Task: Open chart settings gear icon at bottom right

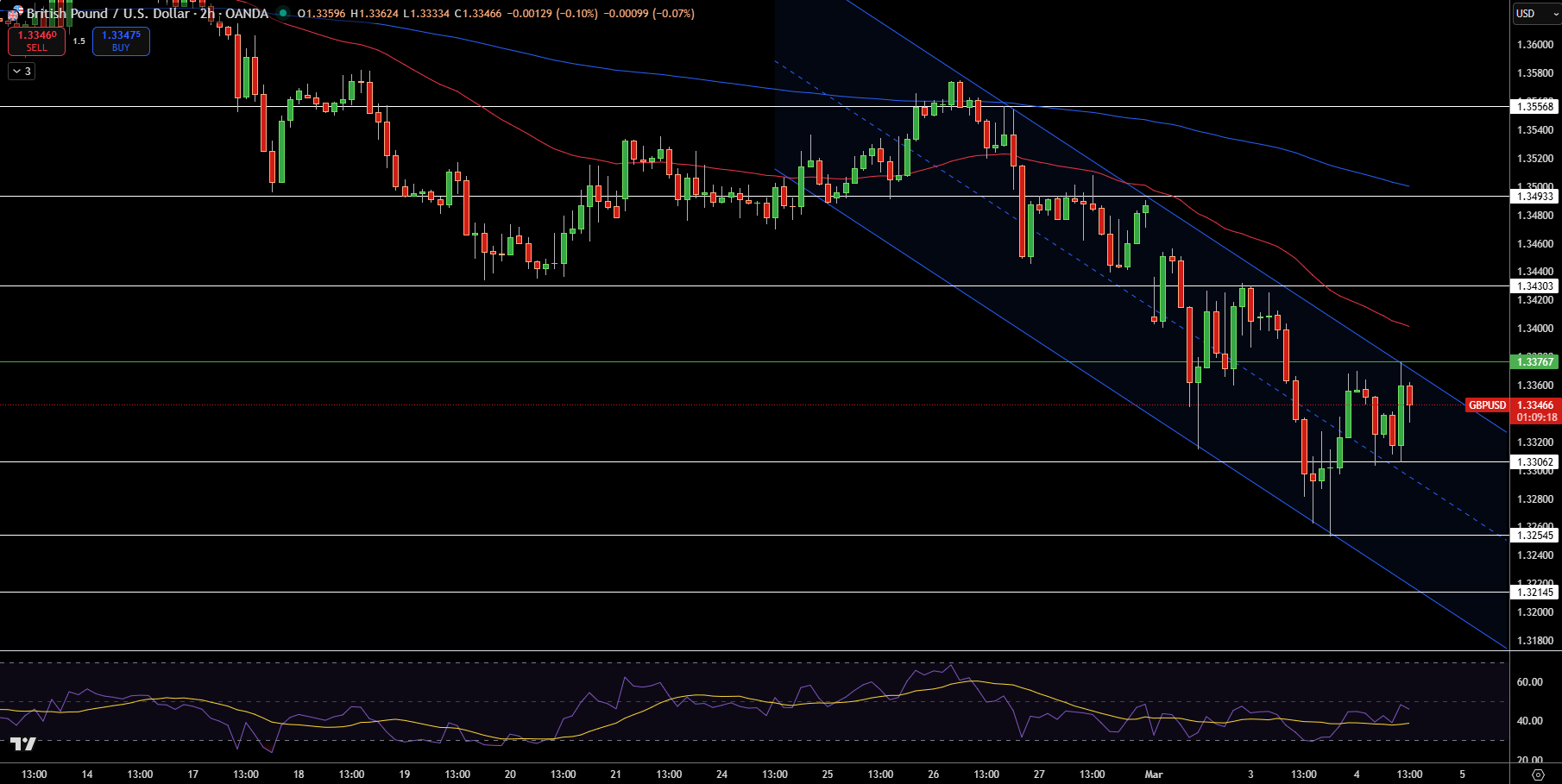Action: coord(1537,775)
